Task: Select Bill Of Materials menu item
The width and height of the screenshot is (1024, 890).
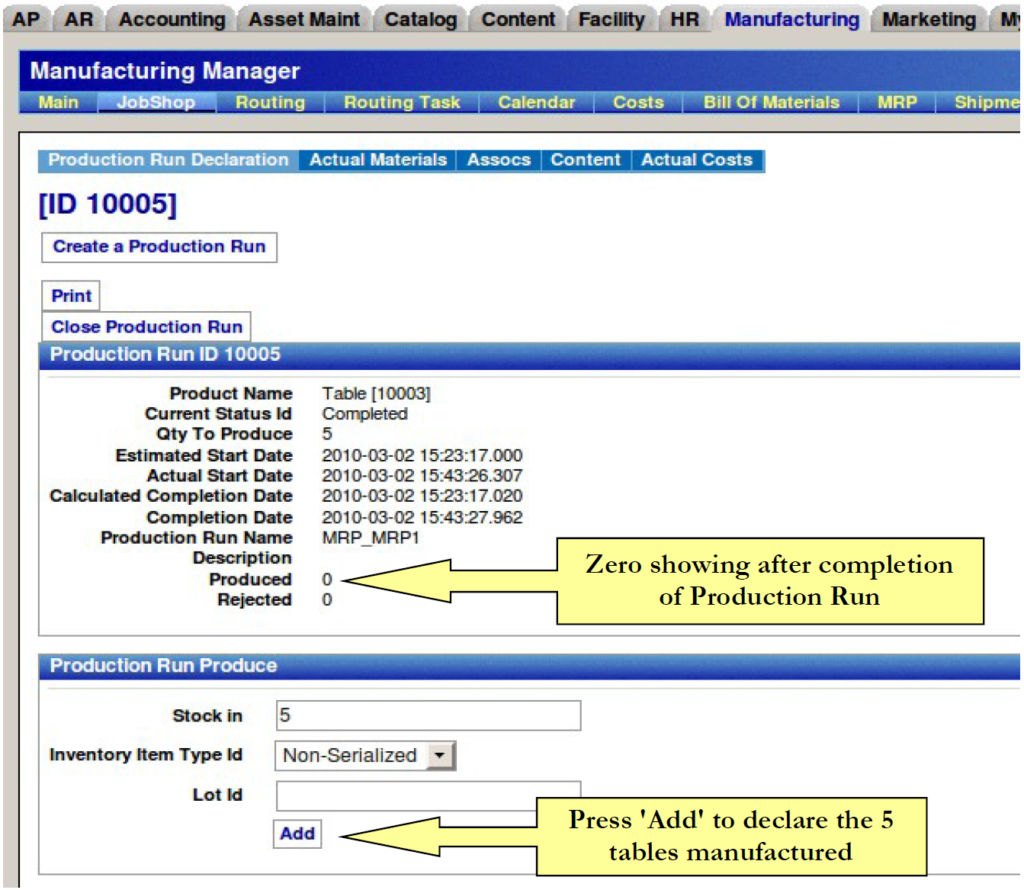Action: (x=771, y=102)
